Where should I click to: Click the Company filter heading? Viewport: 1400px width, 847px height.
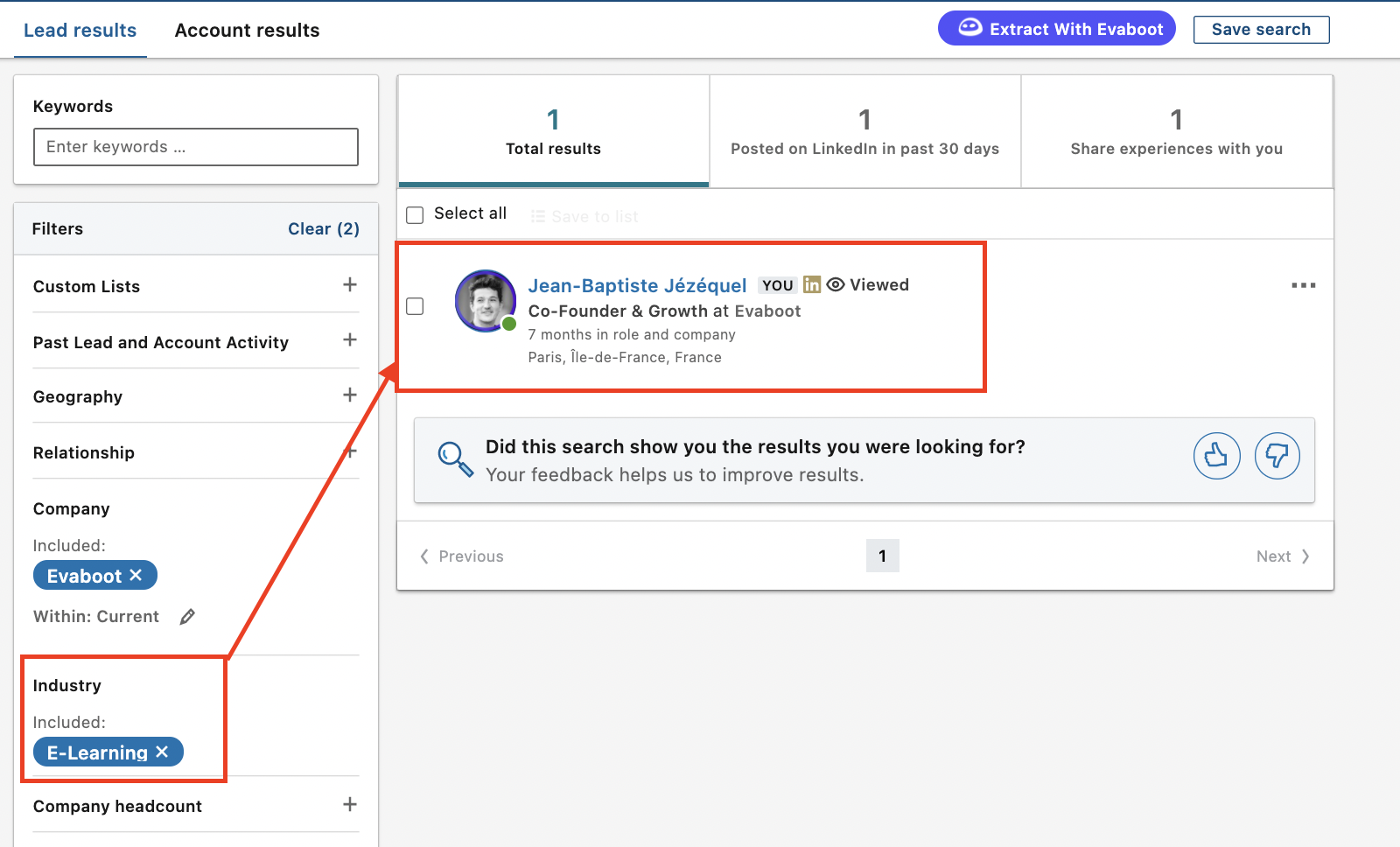pyautogui.click(x=72, y=509)
